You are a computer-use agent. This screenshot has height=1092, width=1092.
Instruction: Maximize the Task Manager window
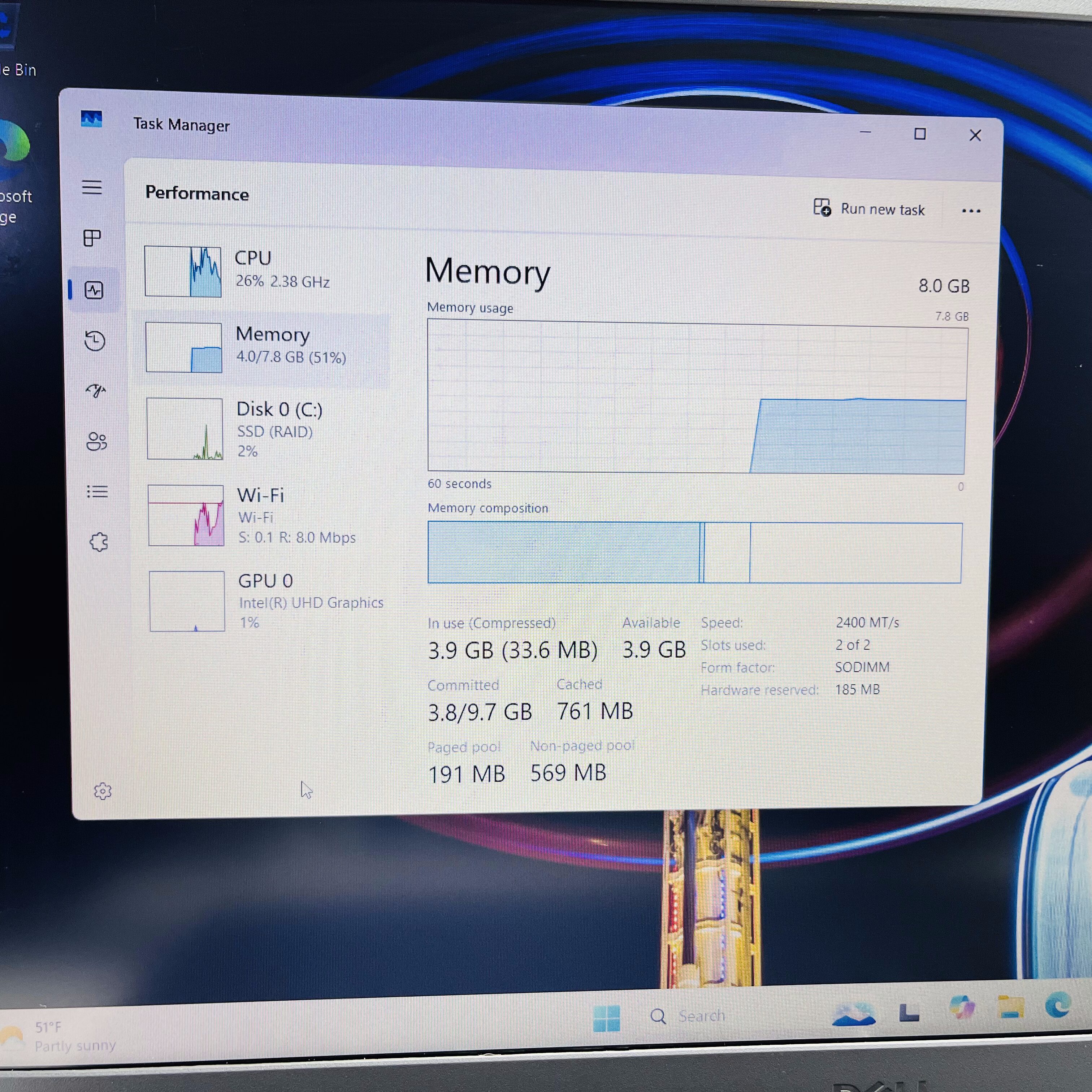(920, 134)
